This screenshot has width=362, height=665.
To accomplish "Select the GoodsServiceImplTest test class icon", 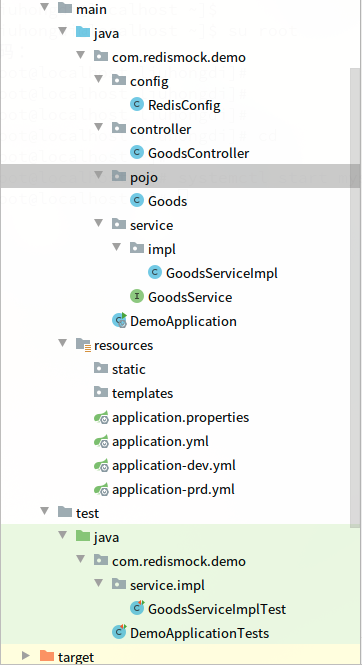I will click(x=137, y=608).
